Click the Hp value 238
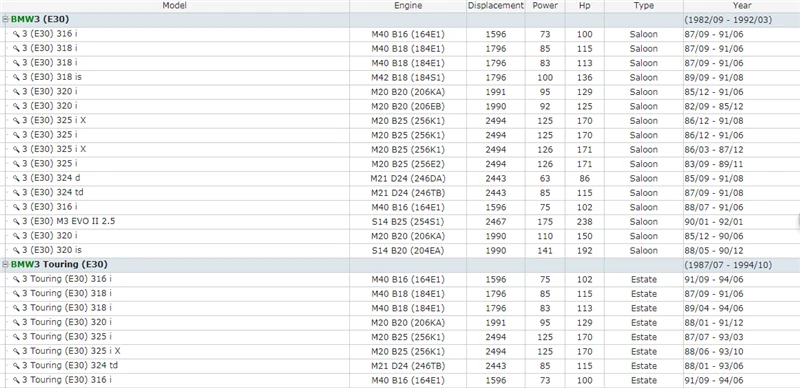 [x=585, y=222]
